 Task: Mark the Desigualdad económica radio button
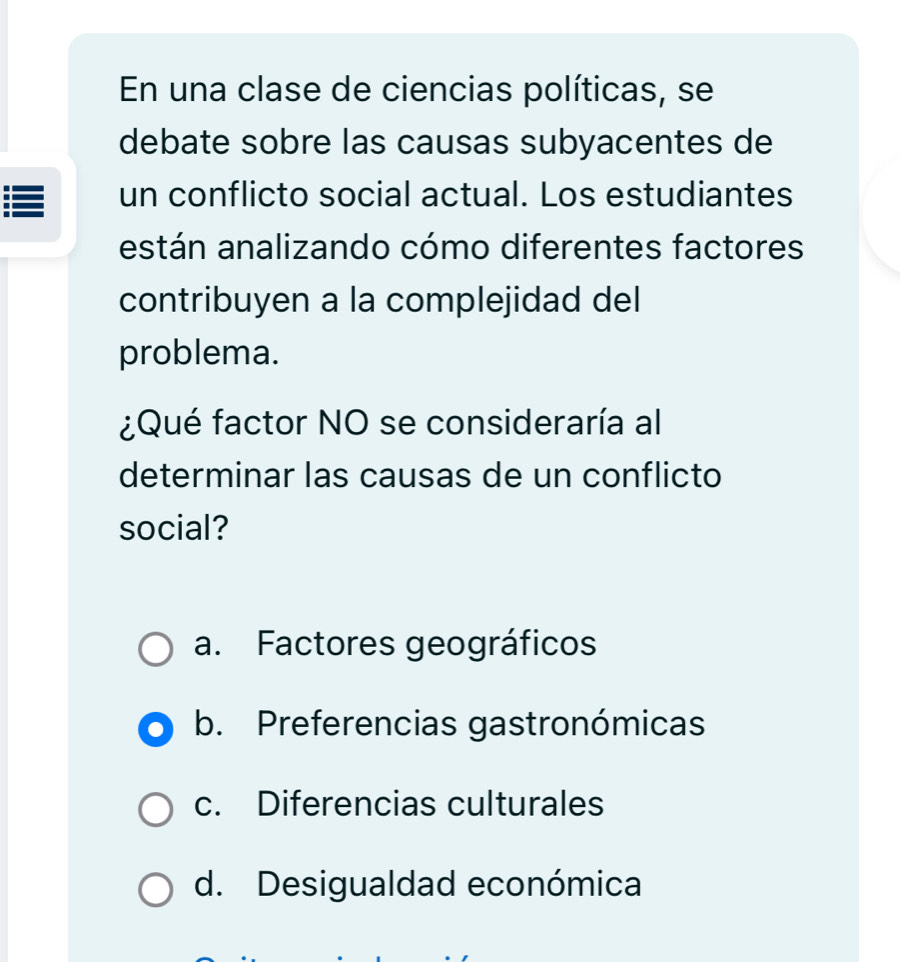pos(155,888)
